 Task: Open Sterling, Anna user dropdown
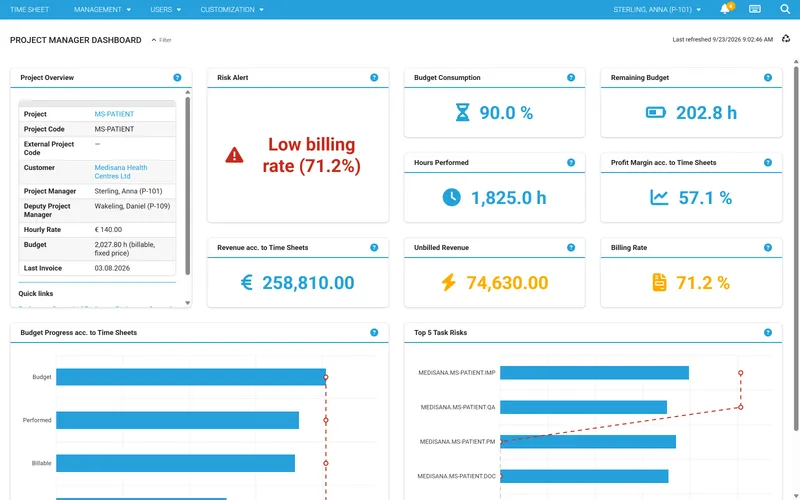[657, 9]
